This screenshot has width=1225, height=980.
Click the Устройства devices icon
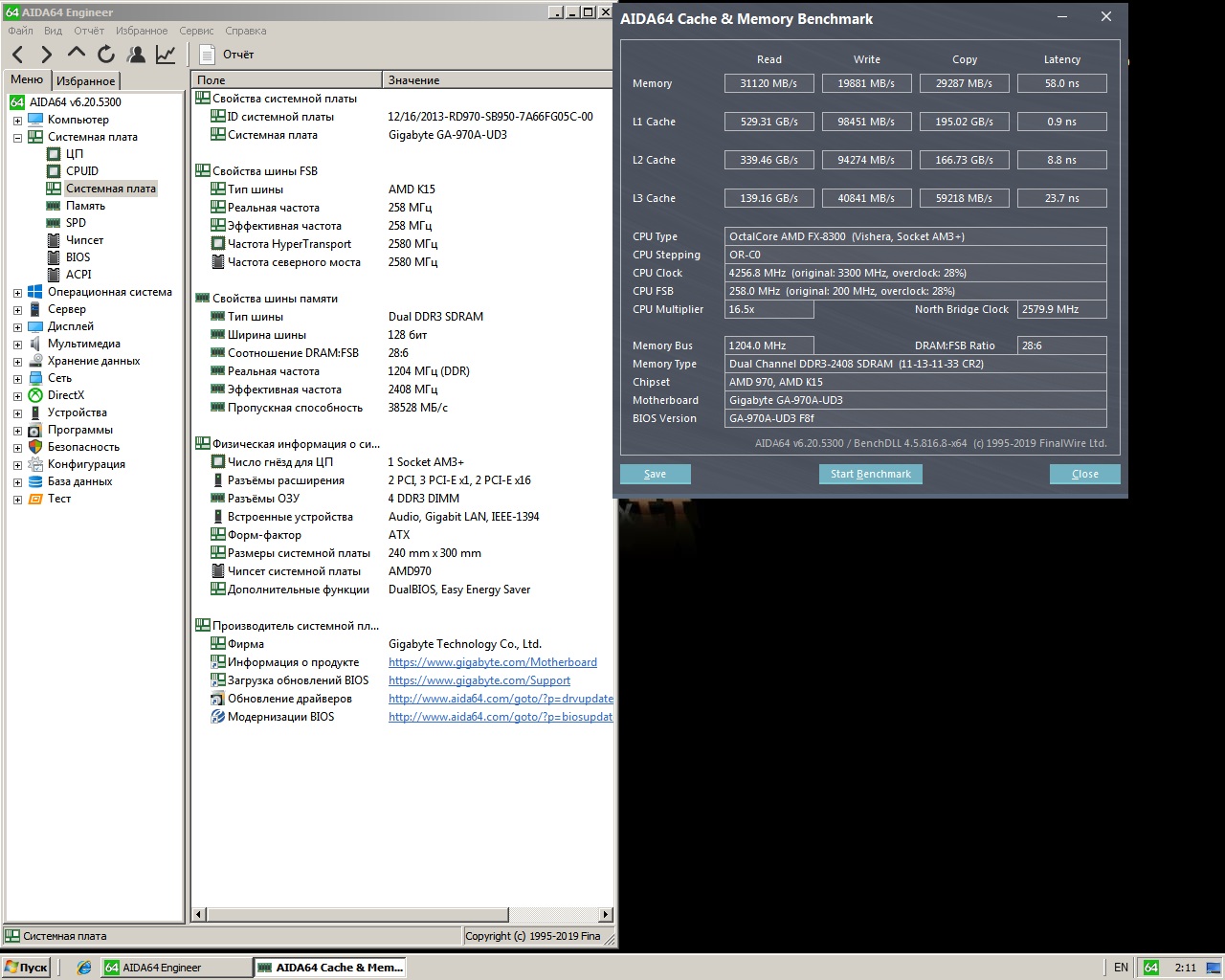pyautogui.click(x=35, y=412)
